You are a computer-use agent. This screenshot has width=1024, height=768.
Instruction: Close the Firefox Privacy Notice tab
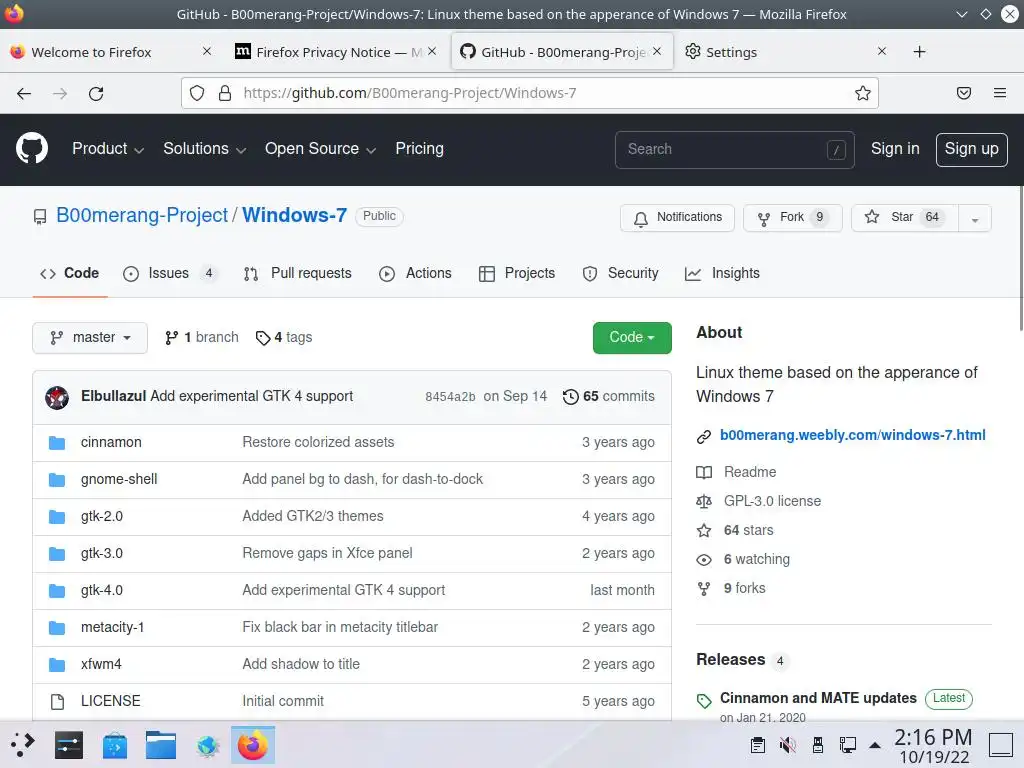[x=432, y=51]
